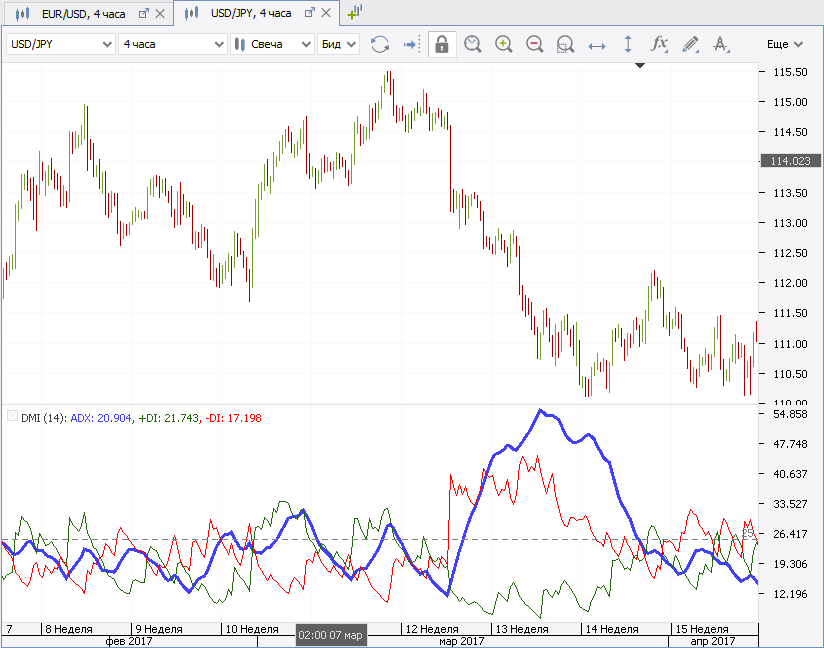Select the text annotation tool
This screenshot has width=824, height=648.
(x=721, y=44)
